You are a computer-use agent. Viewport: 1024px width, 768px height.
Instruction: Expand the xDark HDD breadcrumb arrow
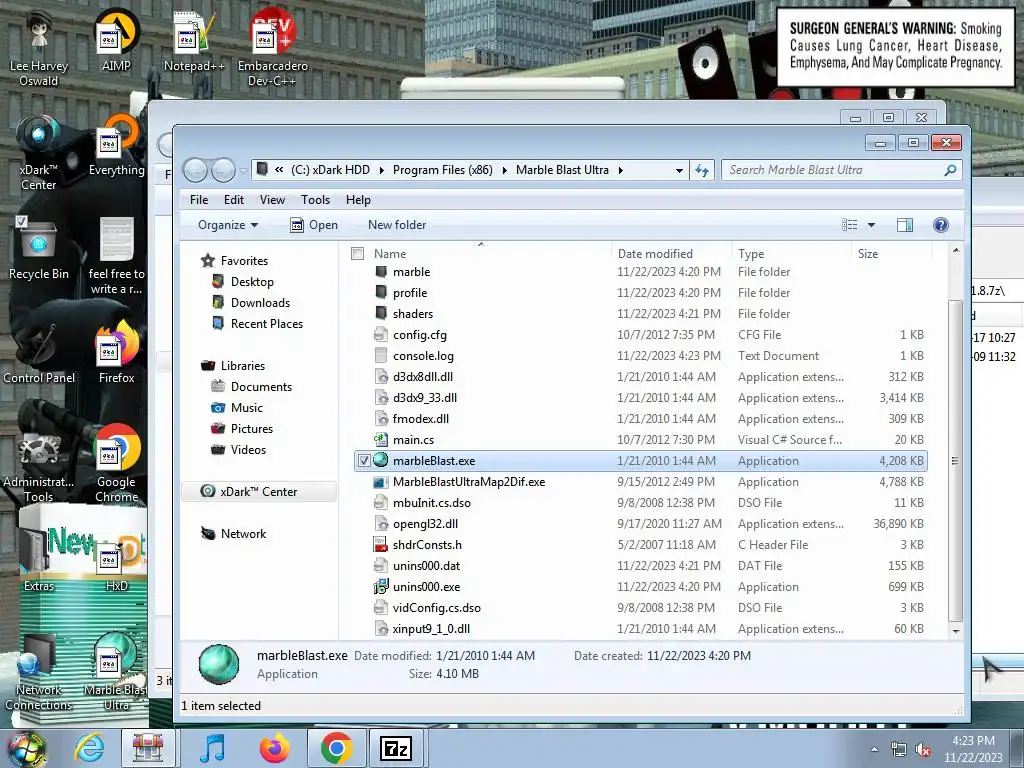pos(381,170)
